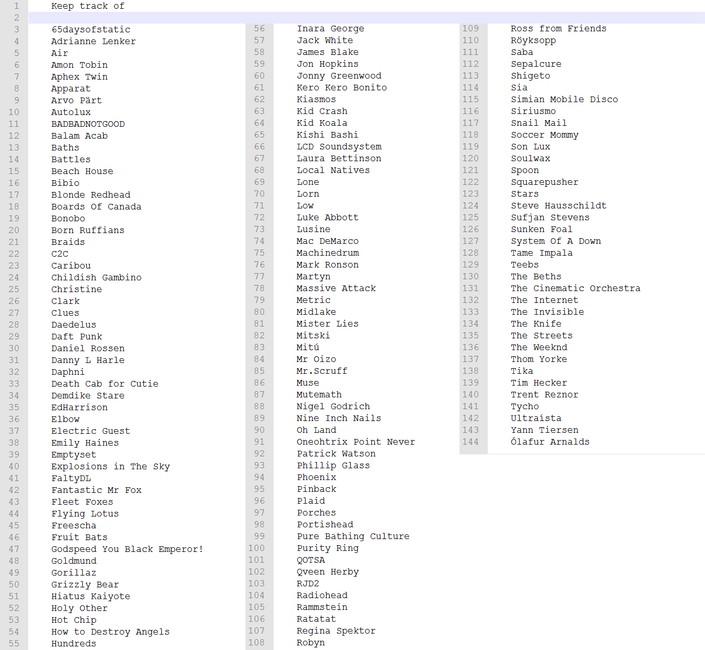Image resolution: width=705 pixels, height=650 pixels.
Task: Select the 'Daft Punk' line
Action: click(76, 337)
